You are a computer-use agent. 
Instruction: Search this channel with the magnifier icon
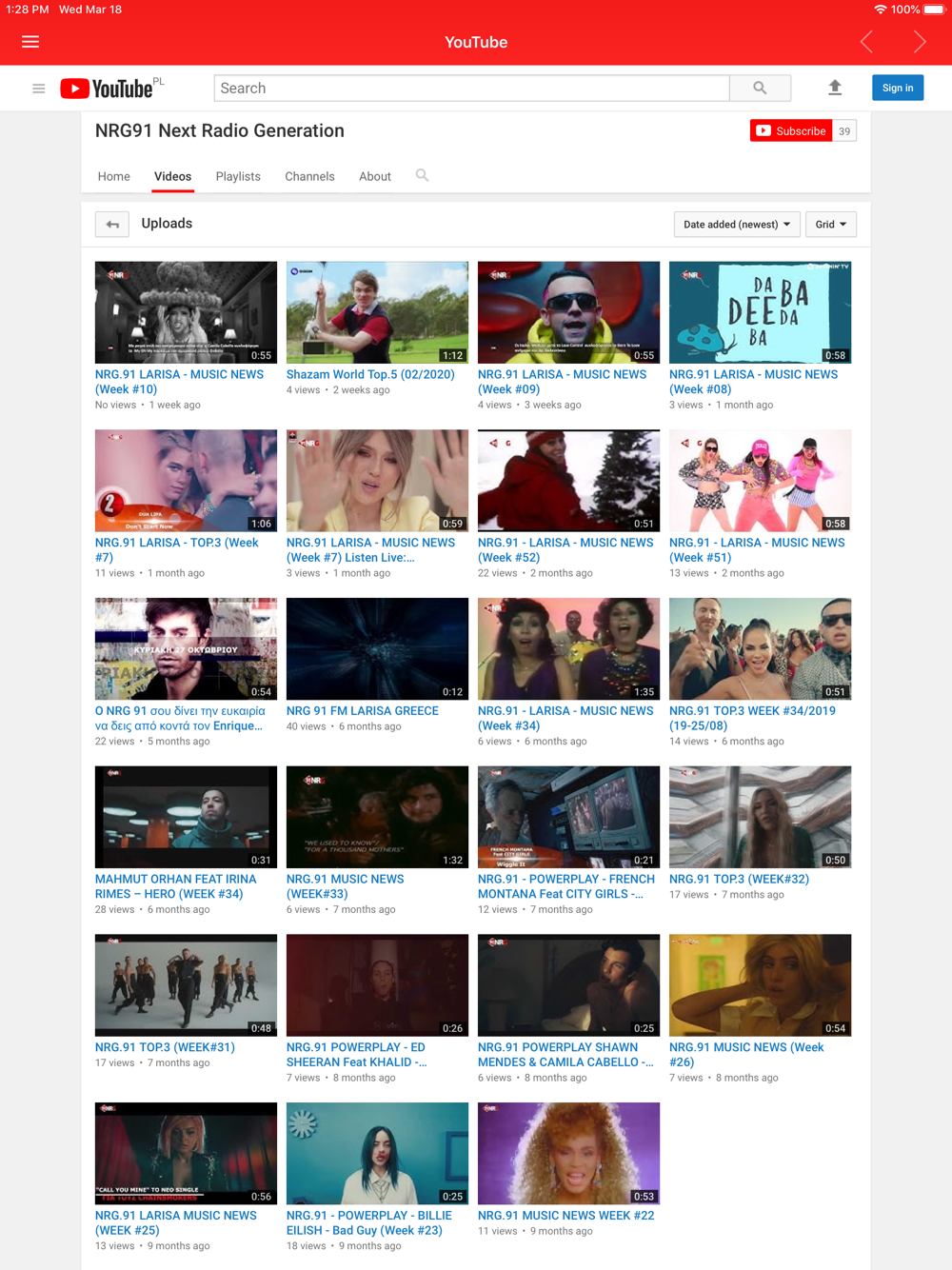pos(422,175)
